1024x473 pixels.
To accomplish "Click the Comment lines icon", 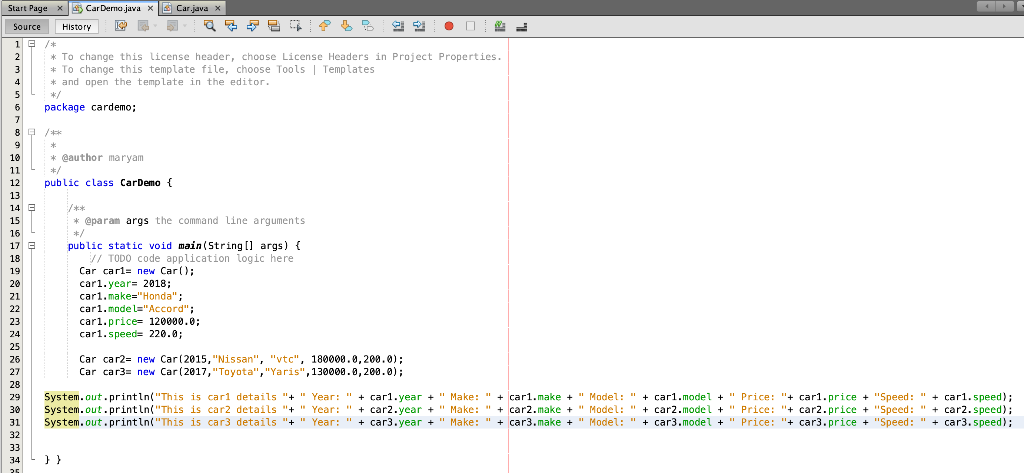I will tap(500, 26).
